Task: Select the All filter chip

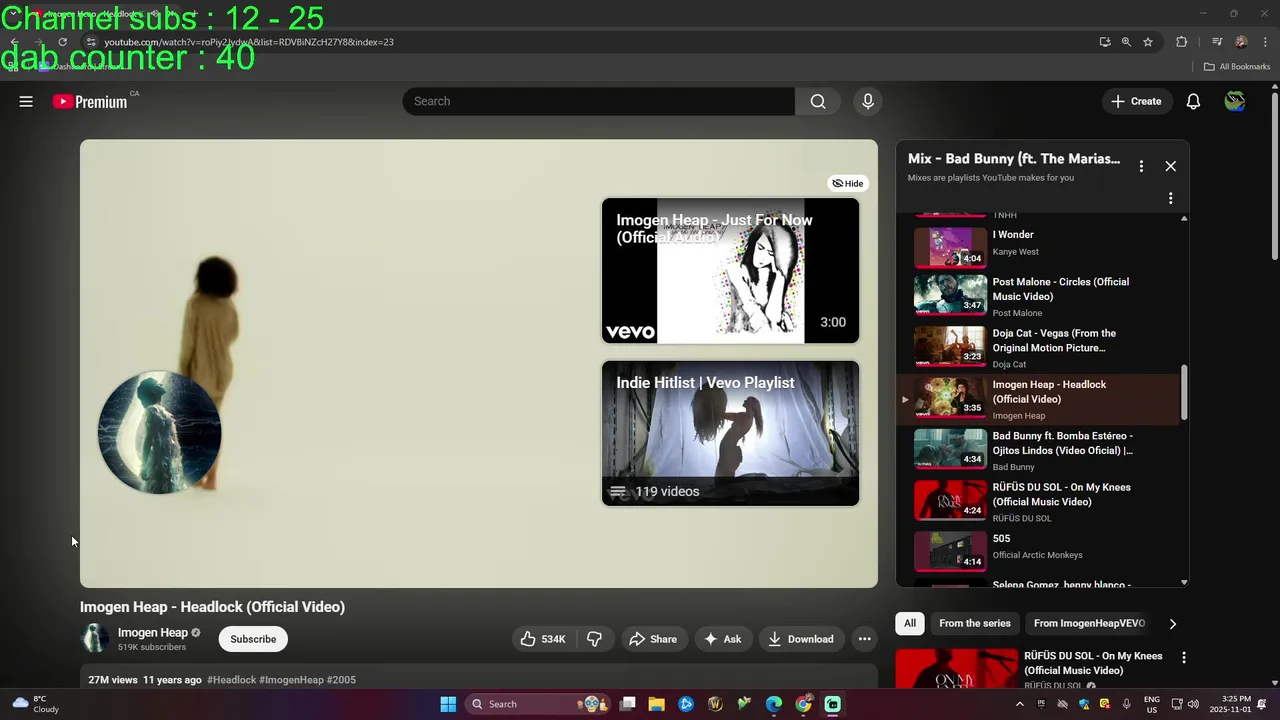Action: click(x=910, y=623)
